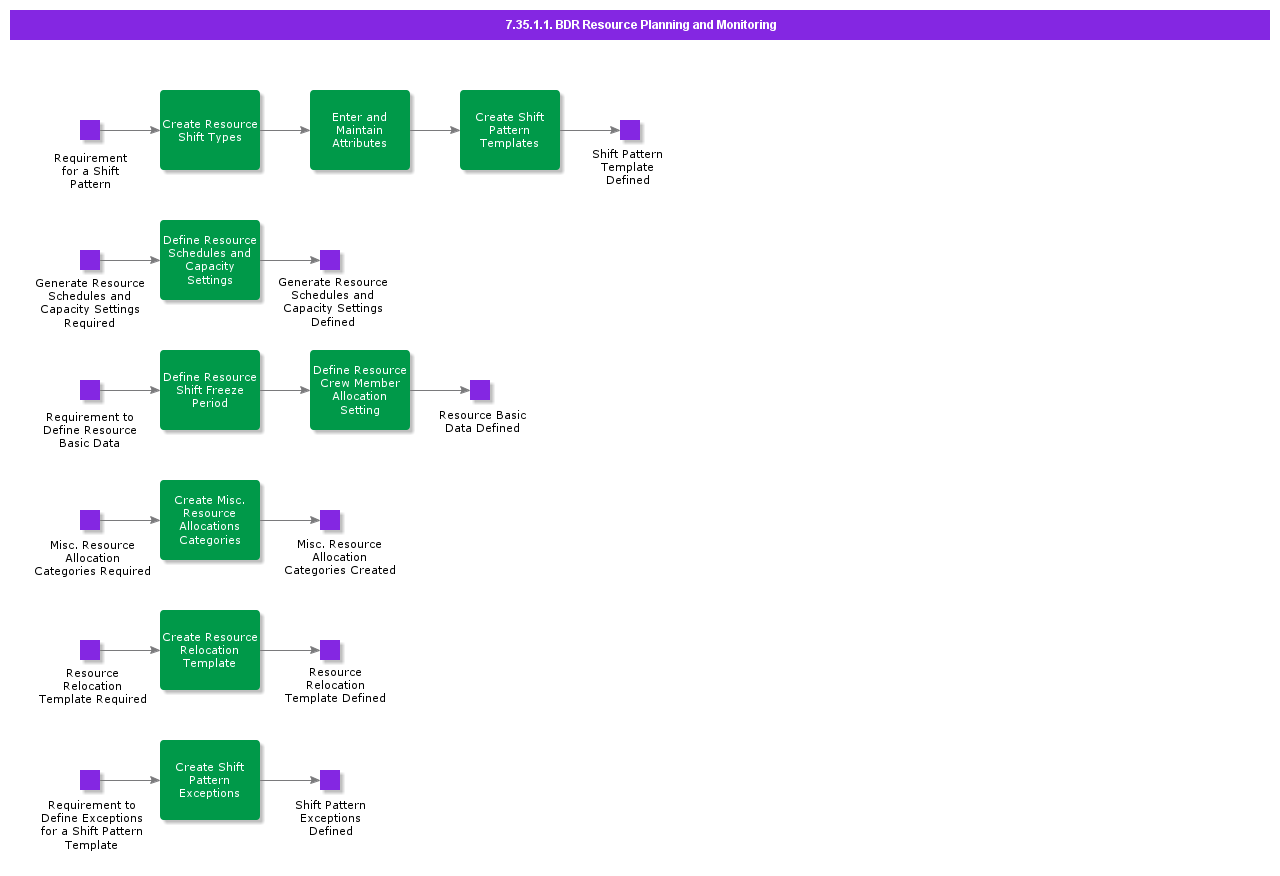The image size is (1280, 876).
Task: Open the 'Enter and Maintain Attributes' process step
Action: pyautogui.click(x=360, y=130)
